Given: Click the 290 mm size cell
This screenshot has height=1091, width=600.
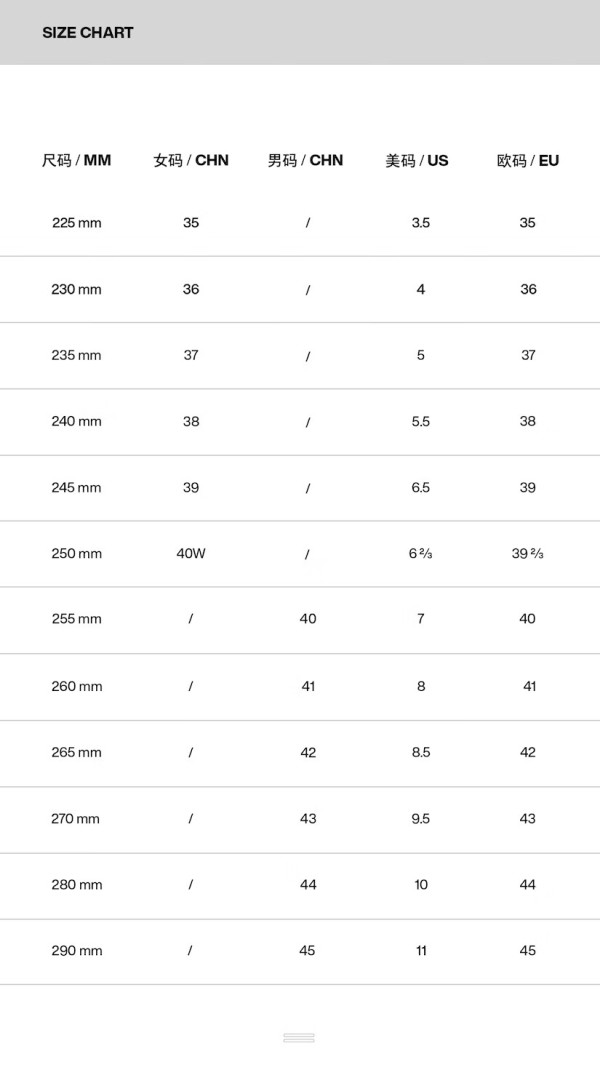Looking at the screenshot, I should (77, 950).
